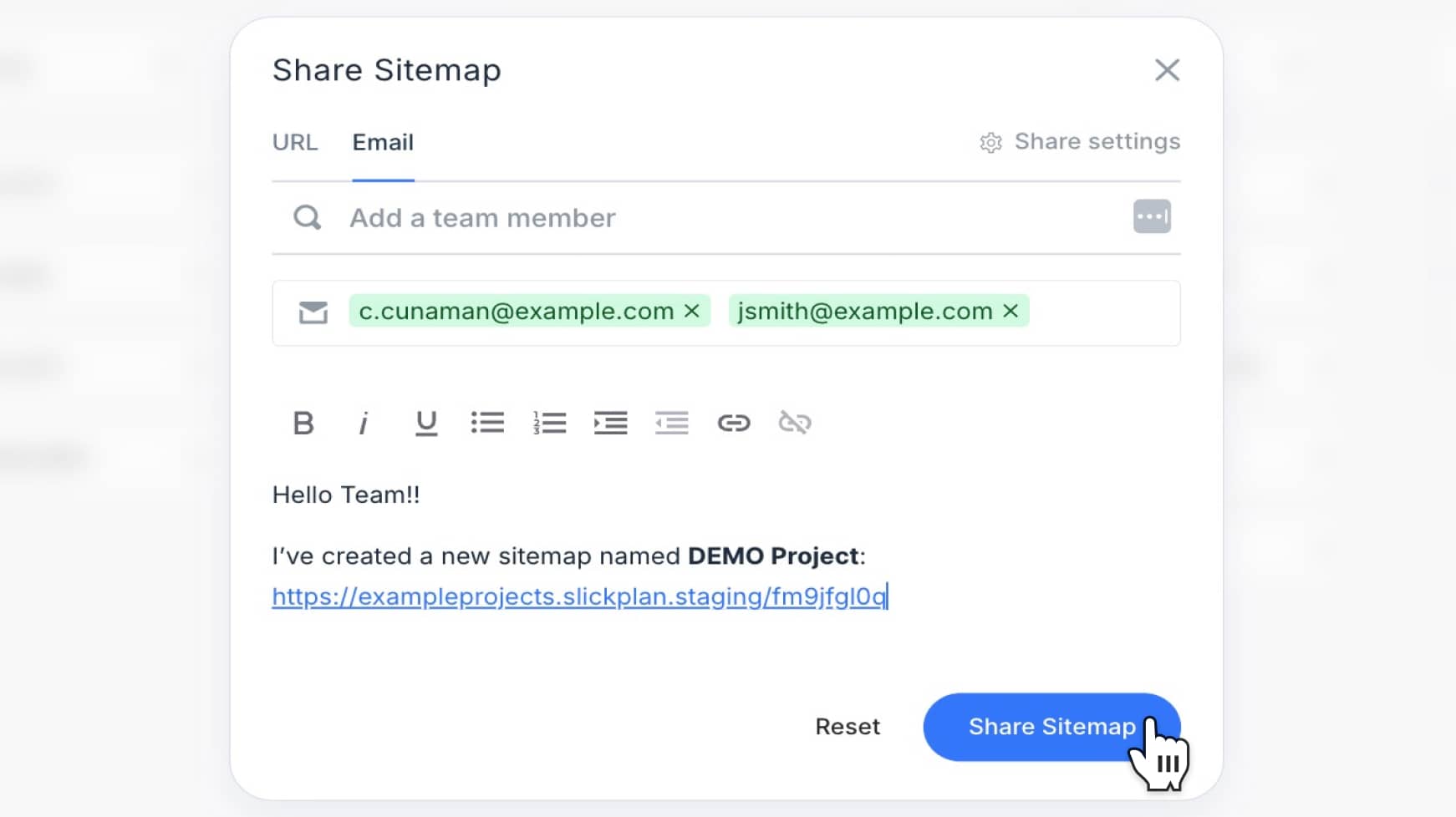
Task: Insert a numbered list
Action: [549, 423]
